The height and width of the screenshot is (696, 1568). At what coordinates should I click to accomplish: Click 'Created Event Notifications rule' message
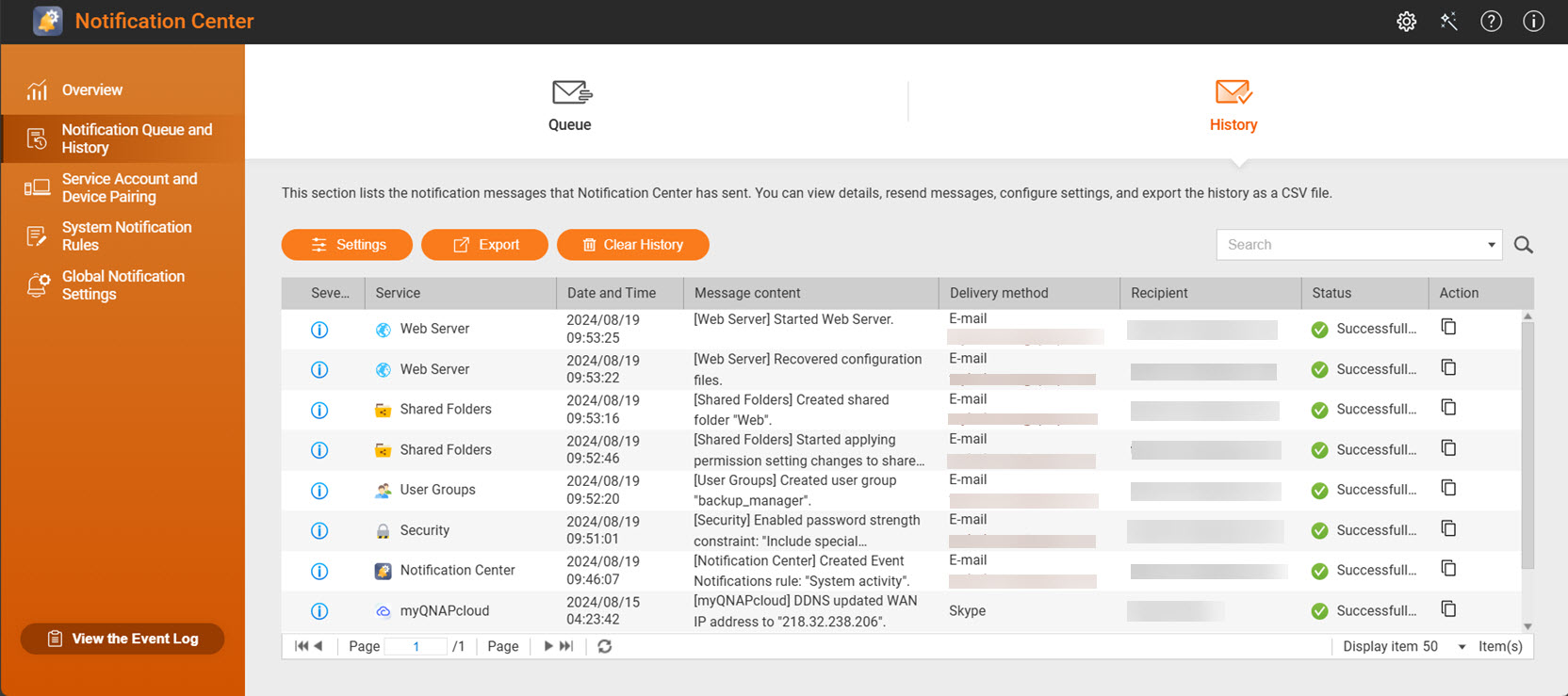tap(801, 571)
